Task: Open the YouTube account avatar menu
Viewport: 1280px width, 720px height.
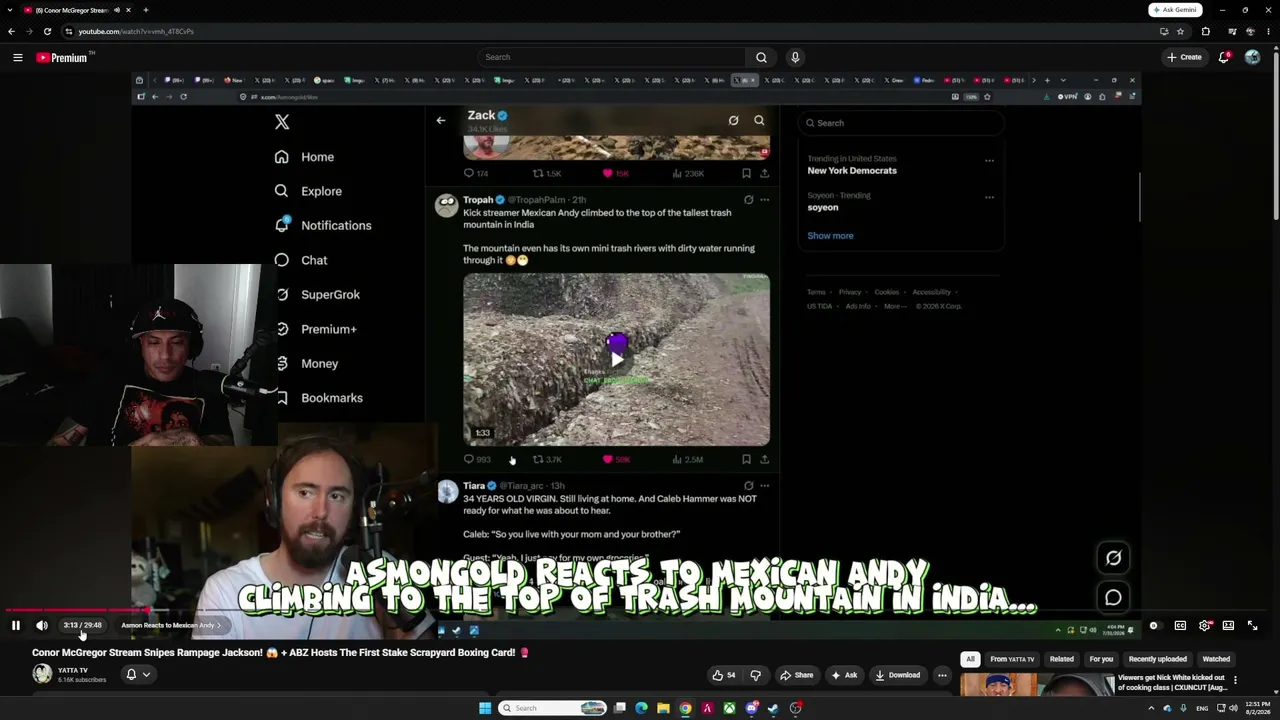Action: [x=1252, y=57]
